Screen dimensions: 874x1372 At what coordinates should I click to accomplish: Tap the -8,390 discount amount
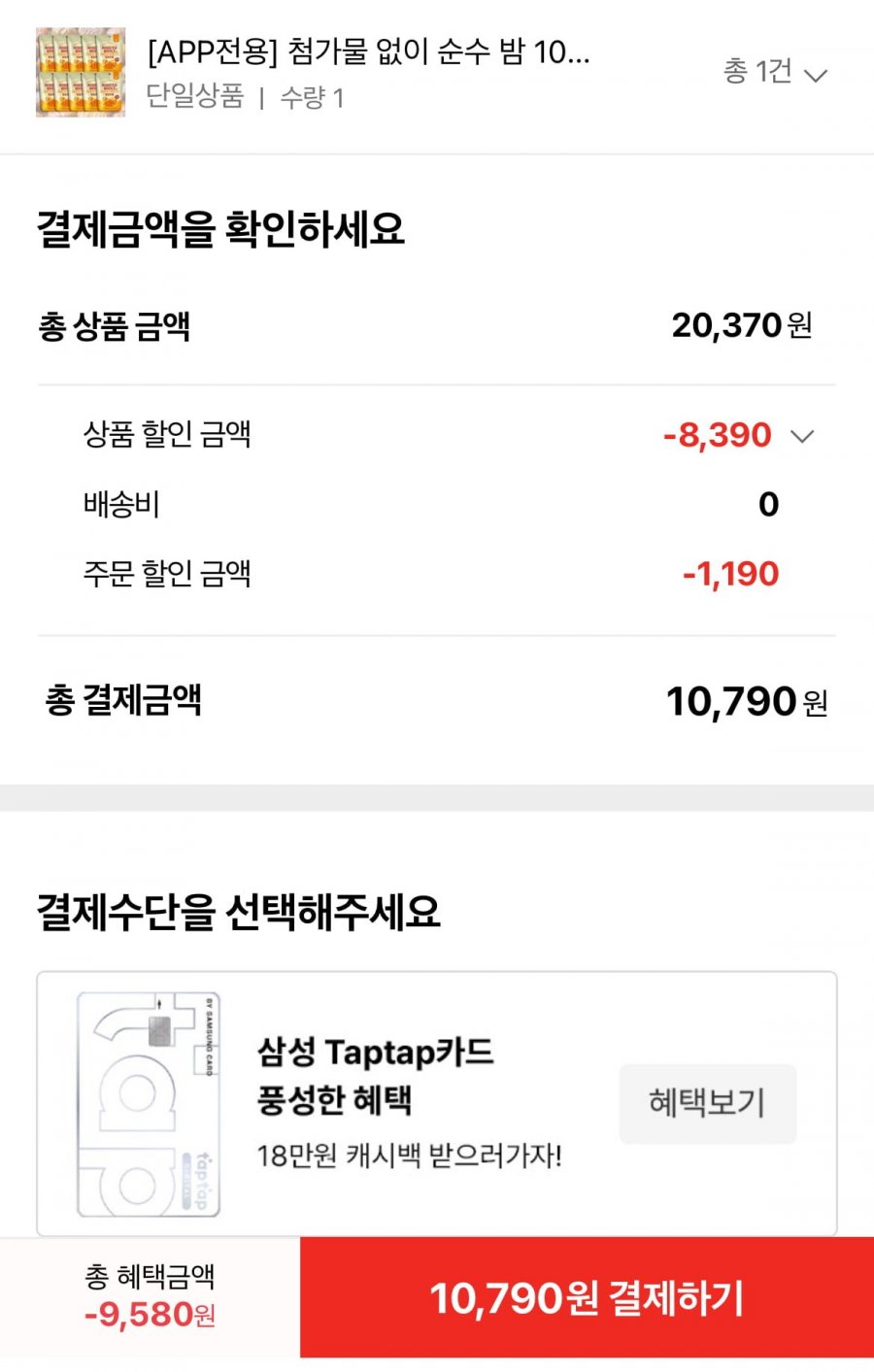click(x=718, y=435)
